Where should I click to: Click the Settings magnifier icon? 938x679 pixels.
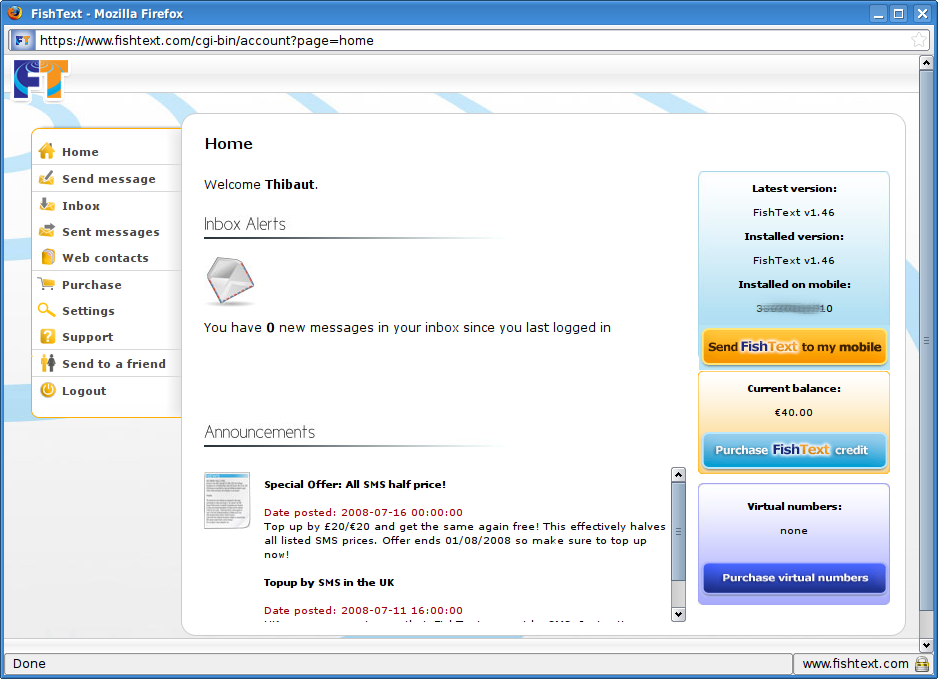46,311
